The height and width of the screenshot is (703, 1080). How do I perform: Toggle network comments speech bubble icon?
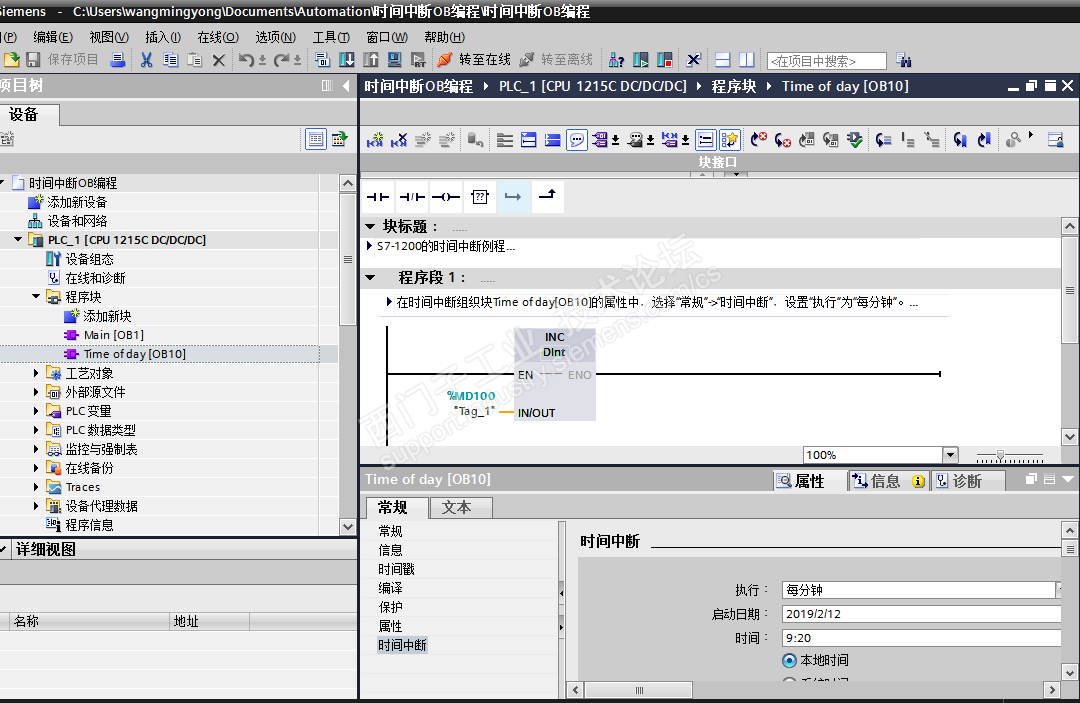tap(577, 140)
